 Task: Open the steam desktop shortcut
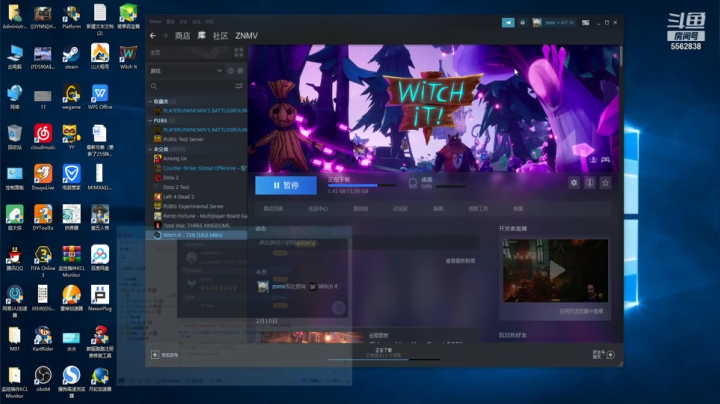coord(71,57)
